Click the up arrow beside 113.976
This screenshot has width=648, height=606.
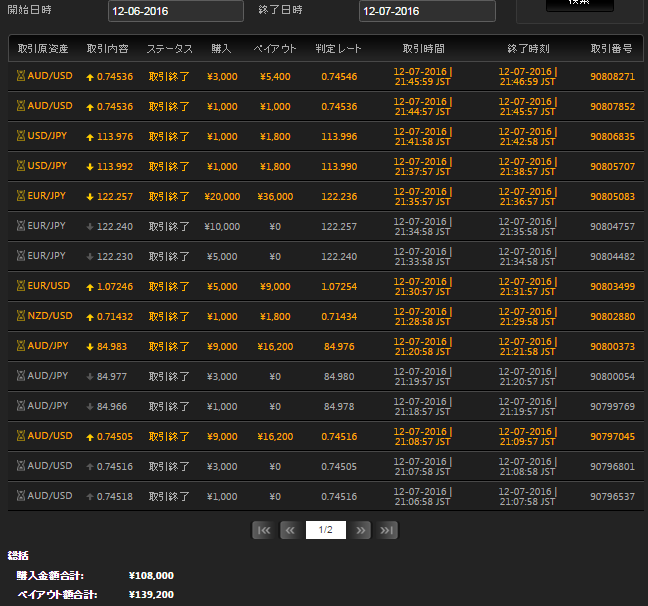click(91, 136)
